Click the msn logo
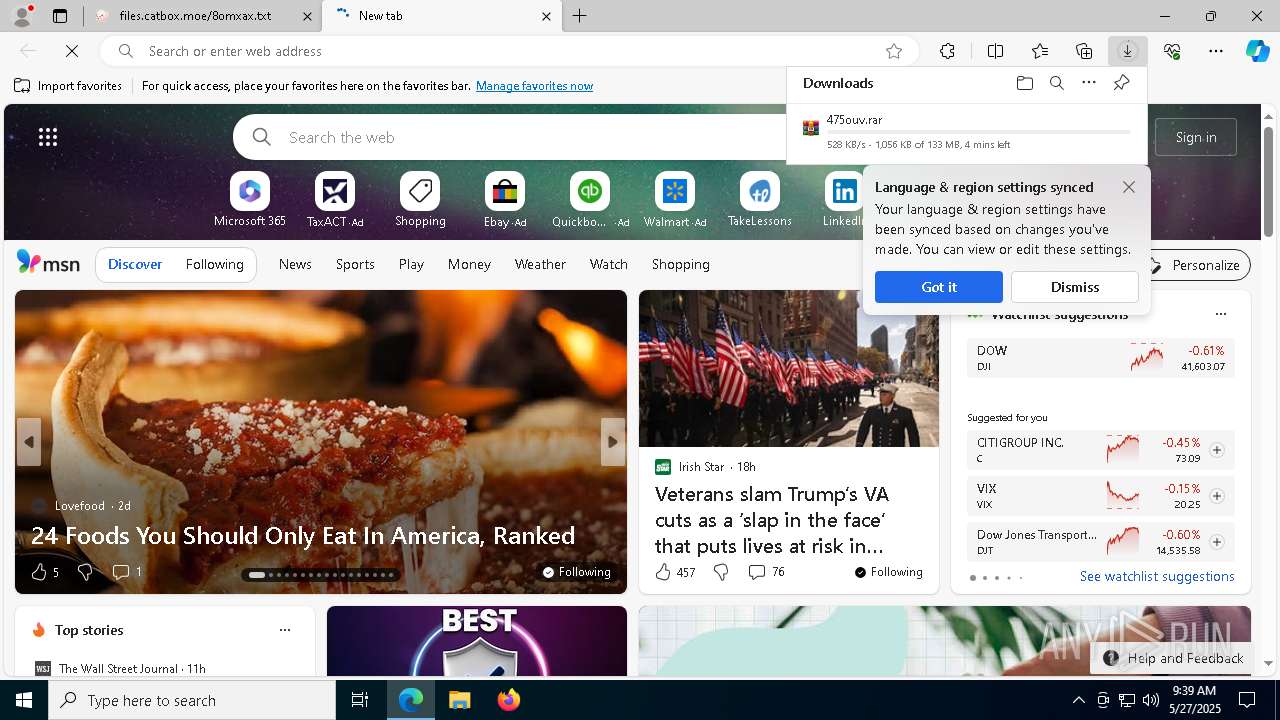 (48, 263)
